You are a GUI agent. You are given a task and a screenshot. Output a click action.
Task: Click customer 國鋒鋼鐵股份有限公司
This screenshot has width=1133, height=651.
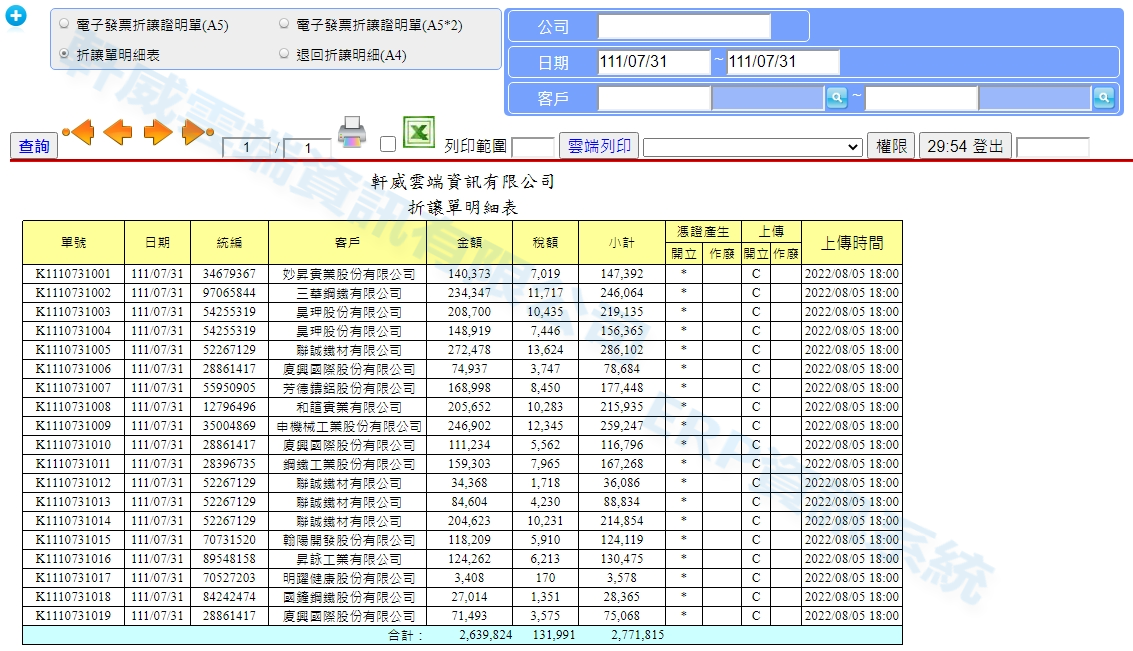click(348, 598)
